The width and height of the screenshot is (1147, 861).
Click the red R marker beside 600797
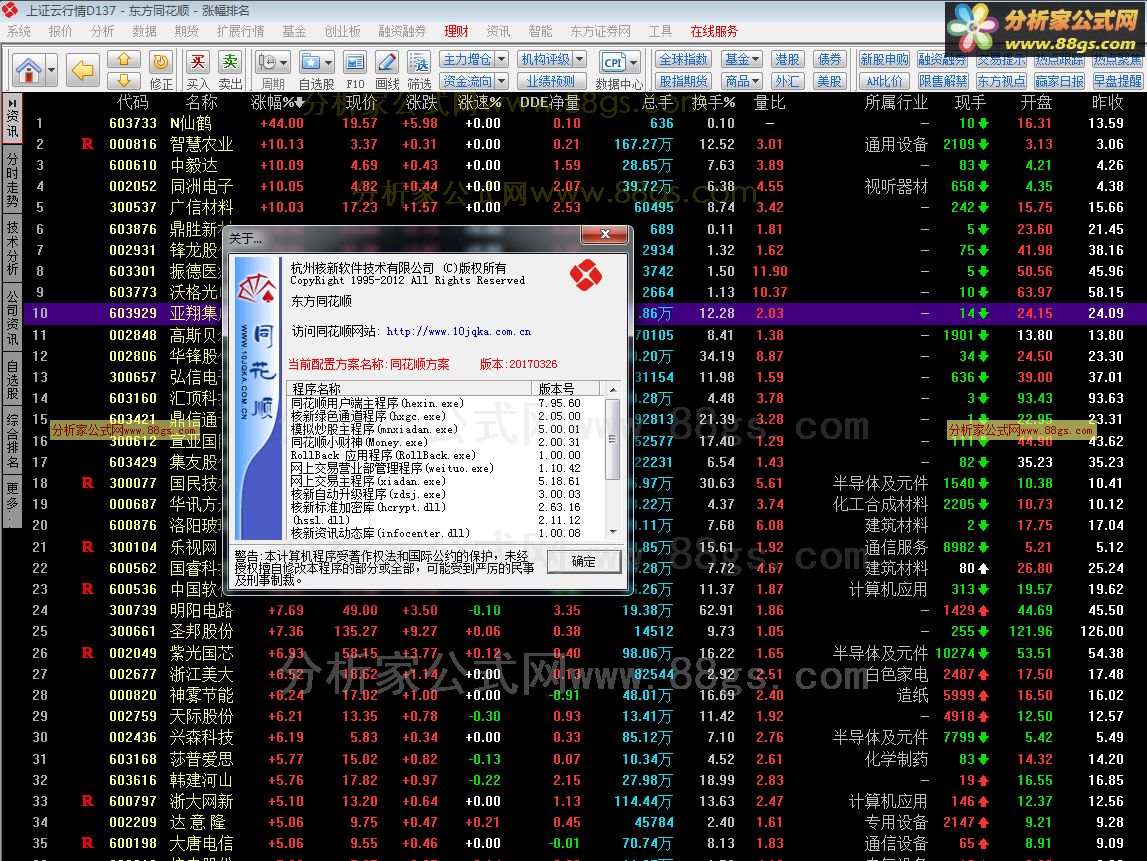tap(87, 801)
